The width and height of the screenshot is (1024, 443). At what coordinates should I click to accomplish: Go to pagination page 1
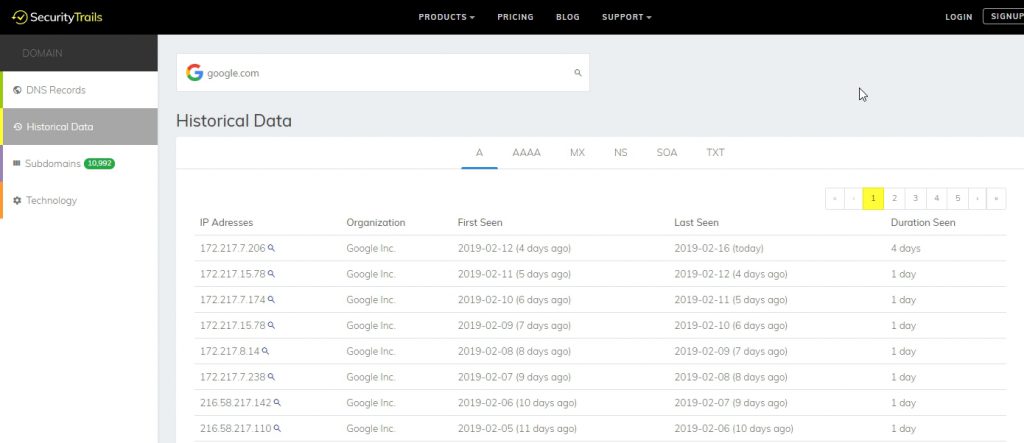click(x=873, y=199)
